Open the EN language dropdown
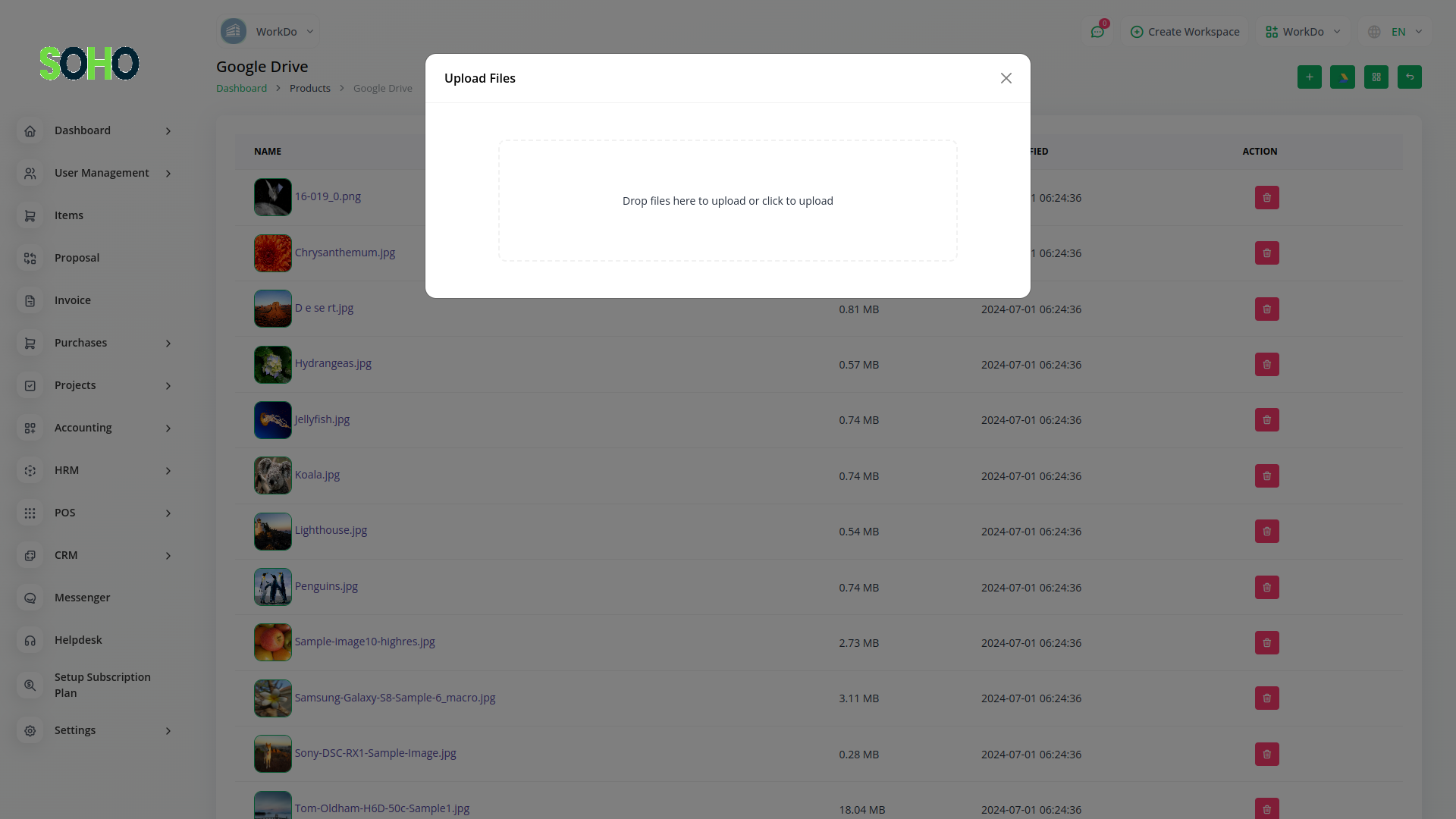Screen dimensions: 1456x819 [x=1395, y=32]
